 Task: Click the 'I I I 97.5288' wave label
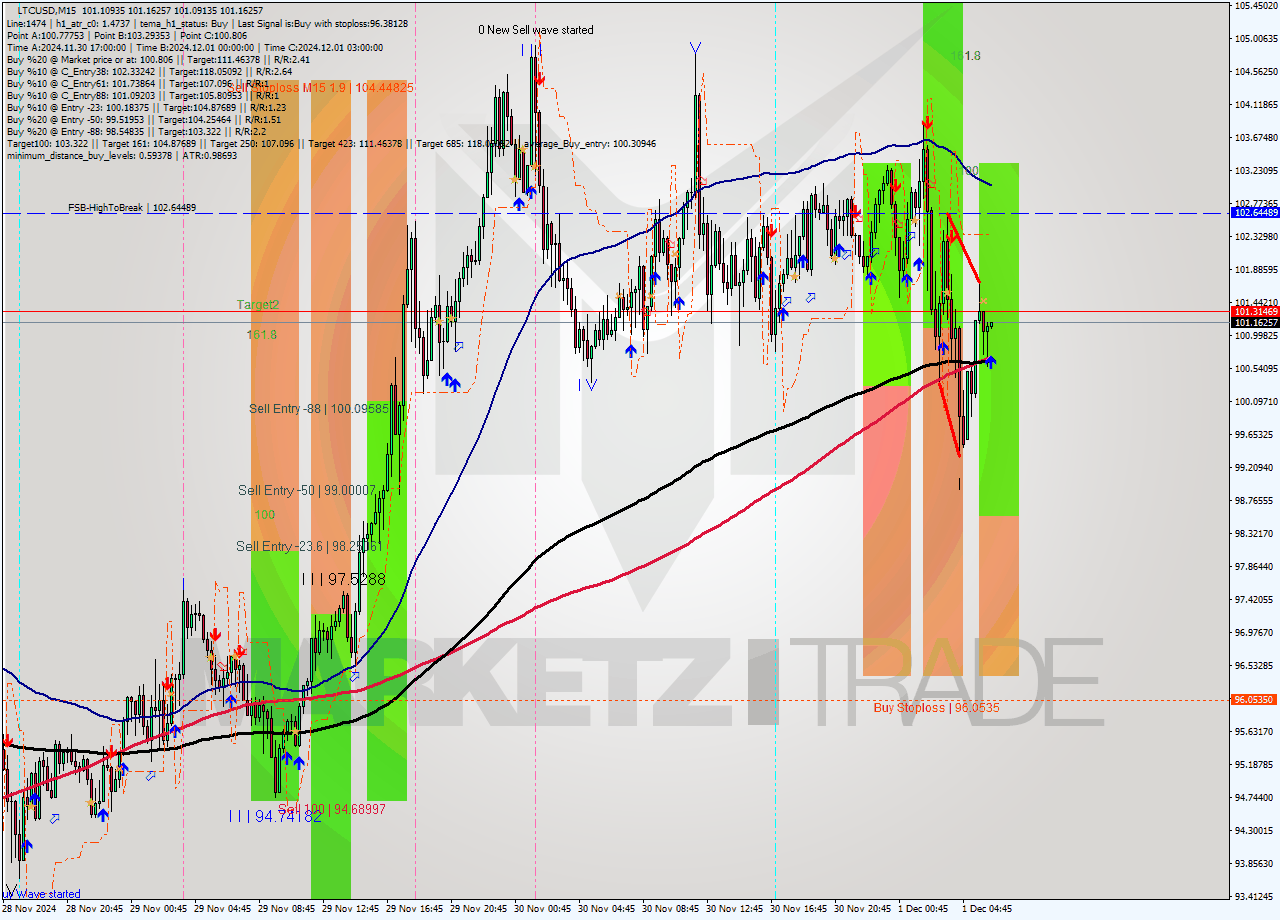pos(343,579)
